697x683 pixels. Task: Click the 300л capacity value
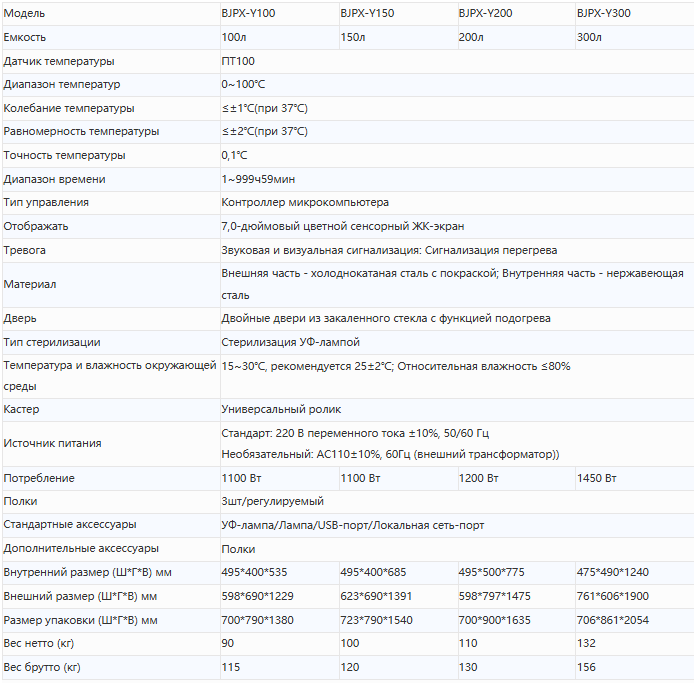(x=589, y=38)
